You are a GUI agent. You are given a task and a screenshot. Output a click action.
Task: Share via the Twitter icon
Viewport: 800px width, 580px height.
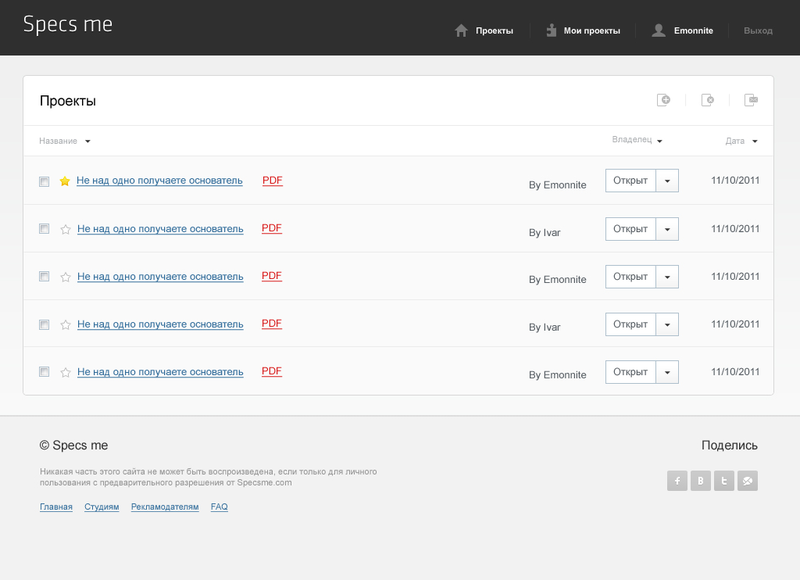coord(724,481)
